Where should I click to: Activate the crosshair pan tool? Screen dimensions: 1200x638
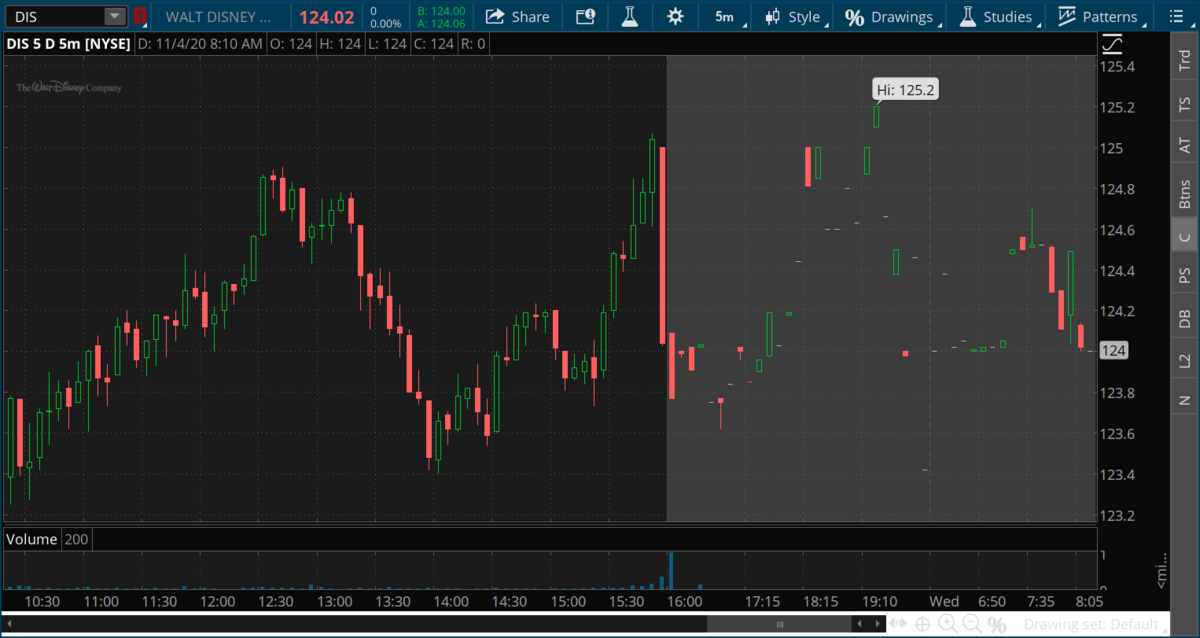[922, 625]
